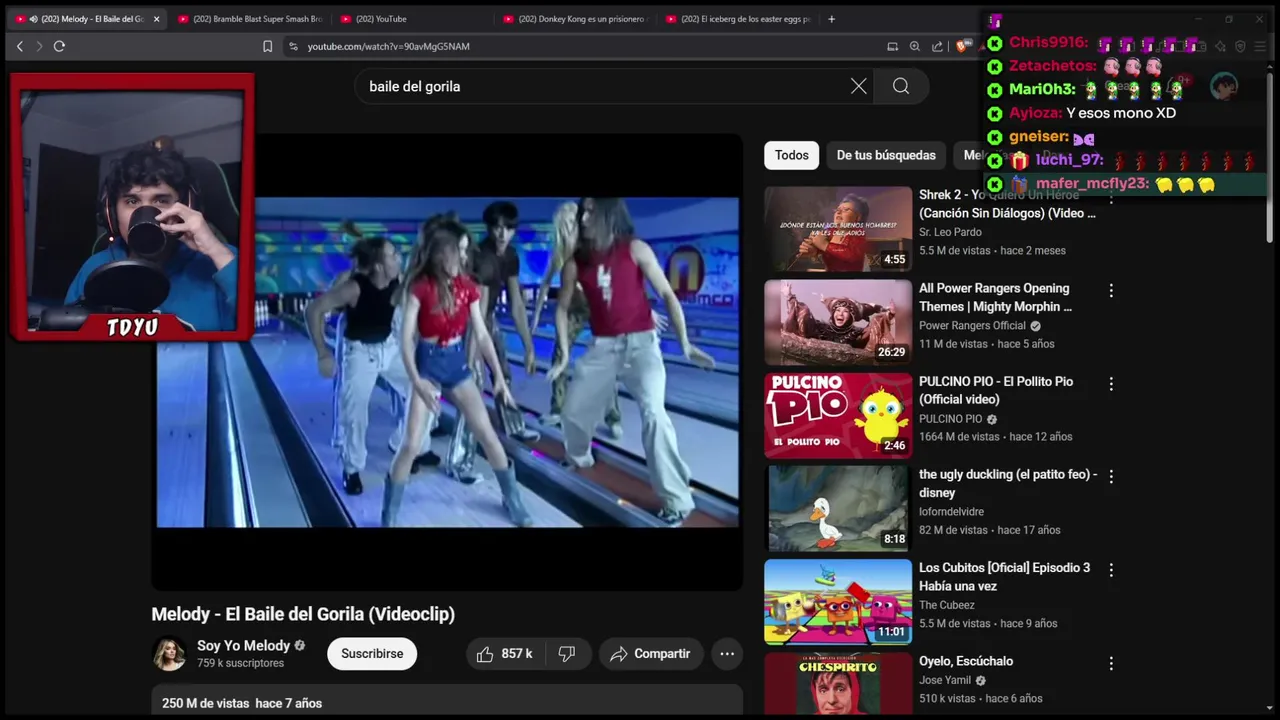
Task: Close the Melody - El Baile del Gorila tab
Action: [156, 19]
